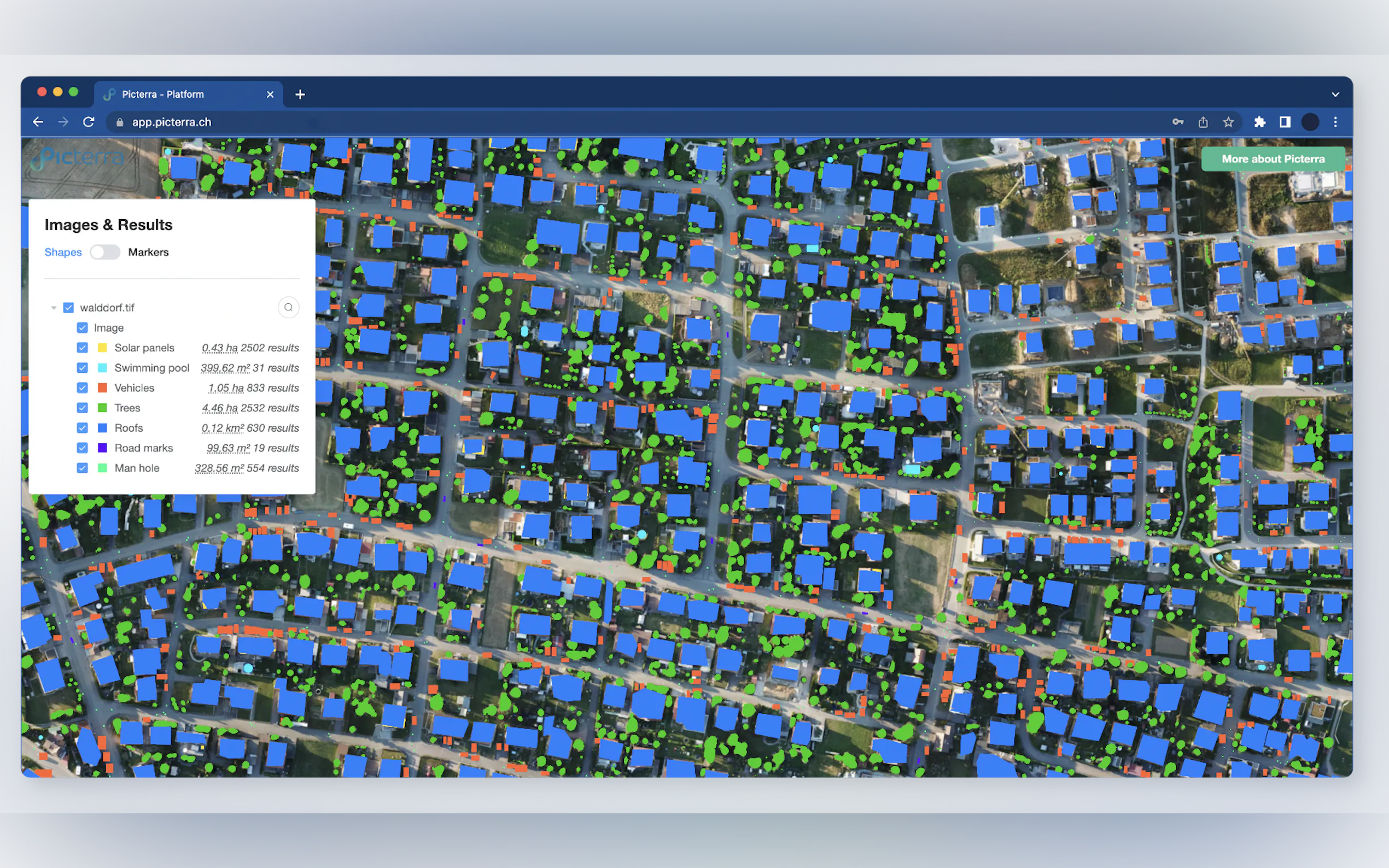Click the Vehicles orange color swatch
This screenshot has height=868, width=1389.
[x=102, y=388]
